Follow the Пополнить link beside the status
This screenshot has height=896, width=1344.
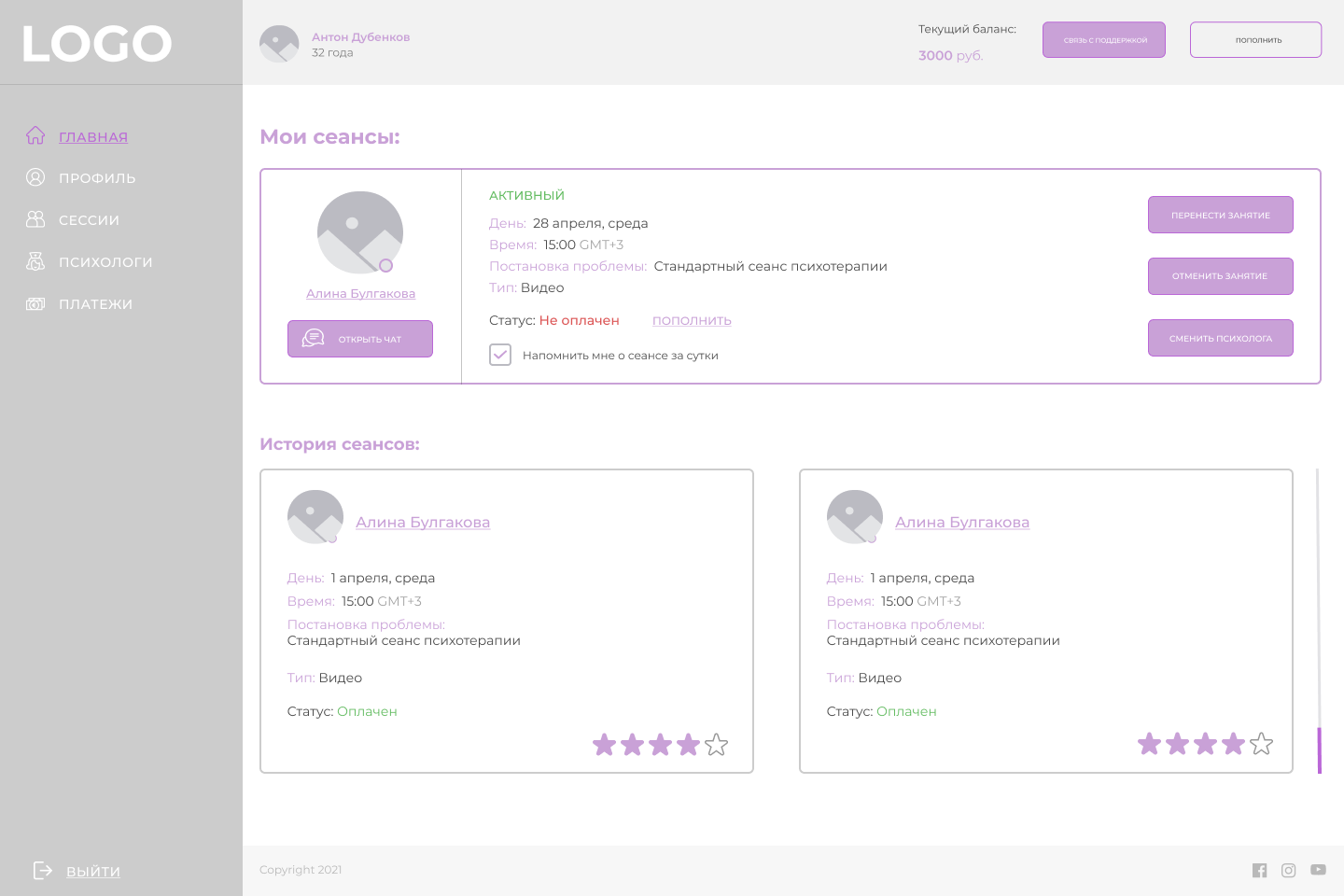692,320
